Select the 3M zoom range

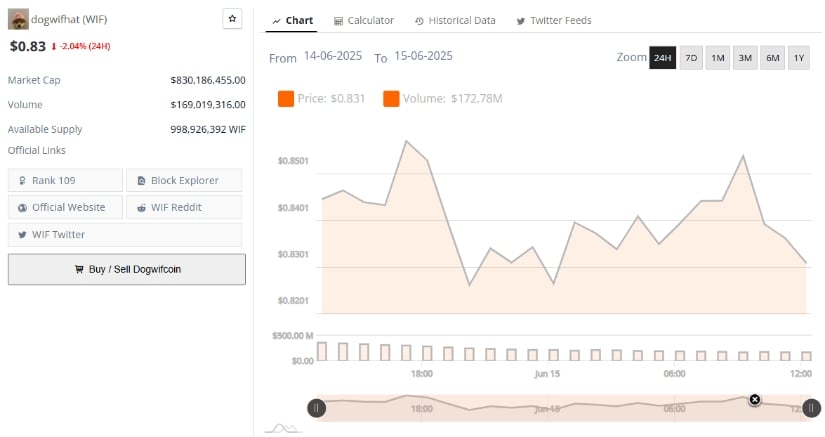[x=745, y=58]
